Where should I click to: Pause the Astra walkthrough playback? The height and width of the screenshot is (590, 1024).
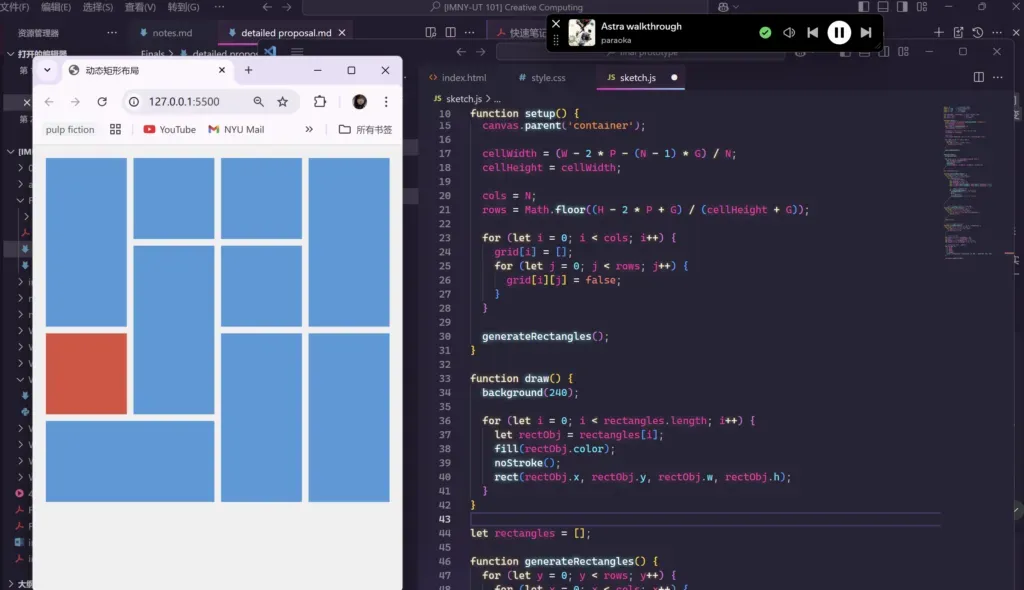tap(839, 32)
